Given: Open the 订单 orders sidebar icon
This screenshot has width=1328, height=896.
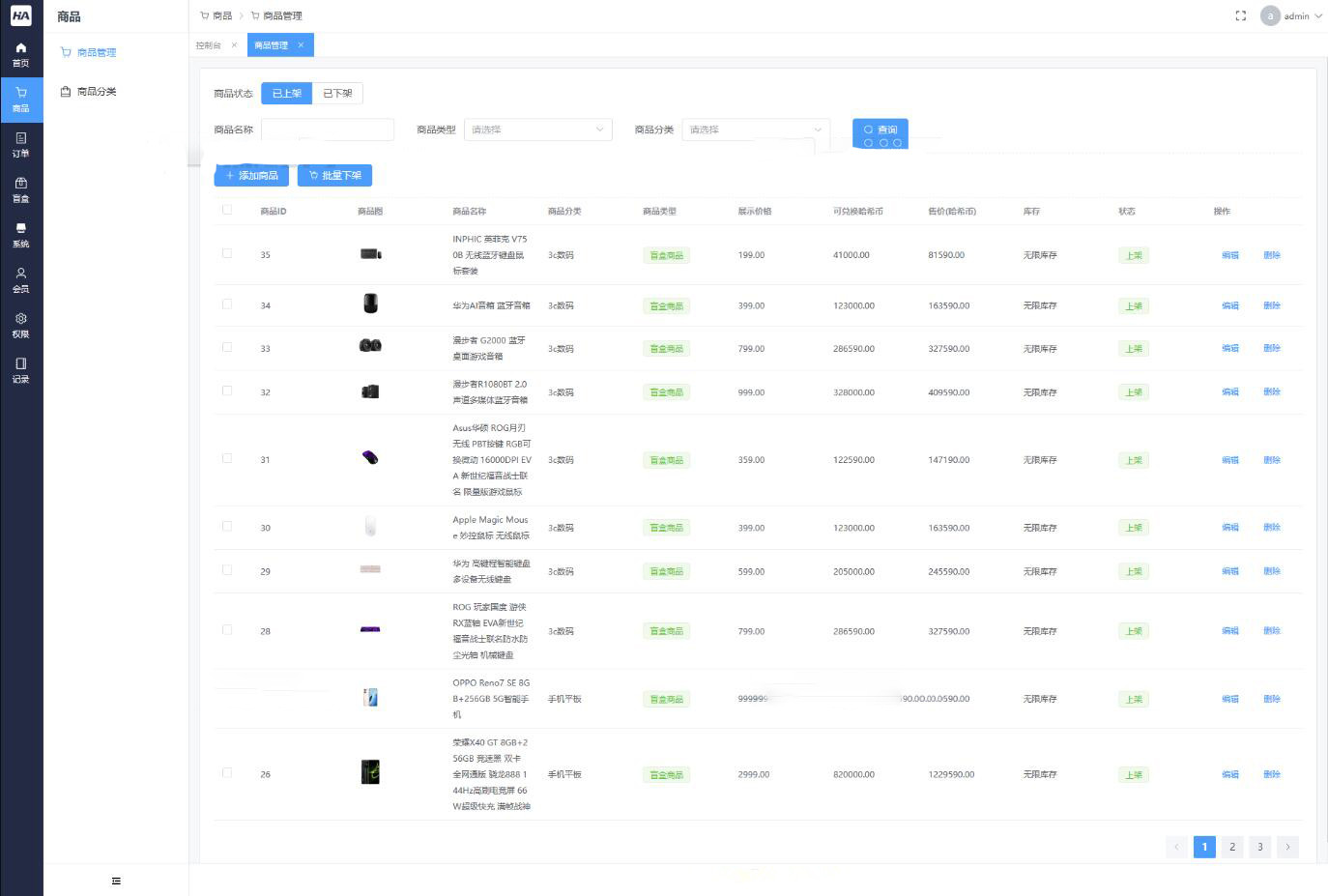Looking at the screenshot, I should tap(20, 145).
